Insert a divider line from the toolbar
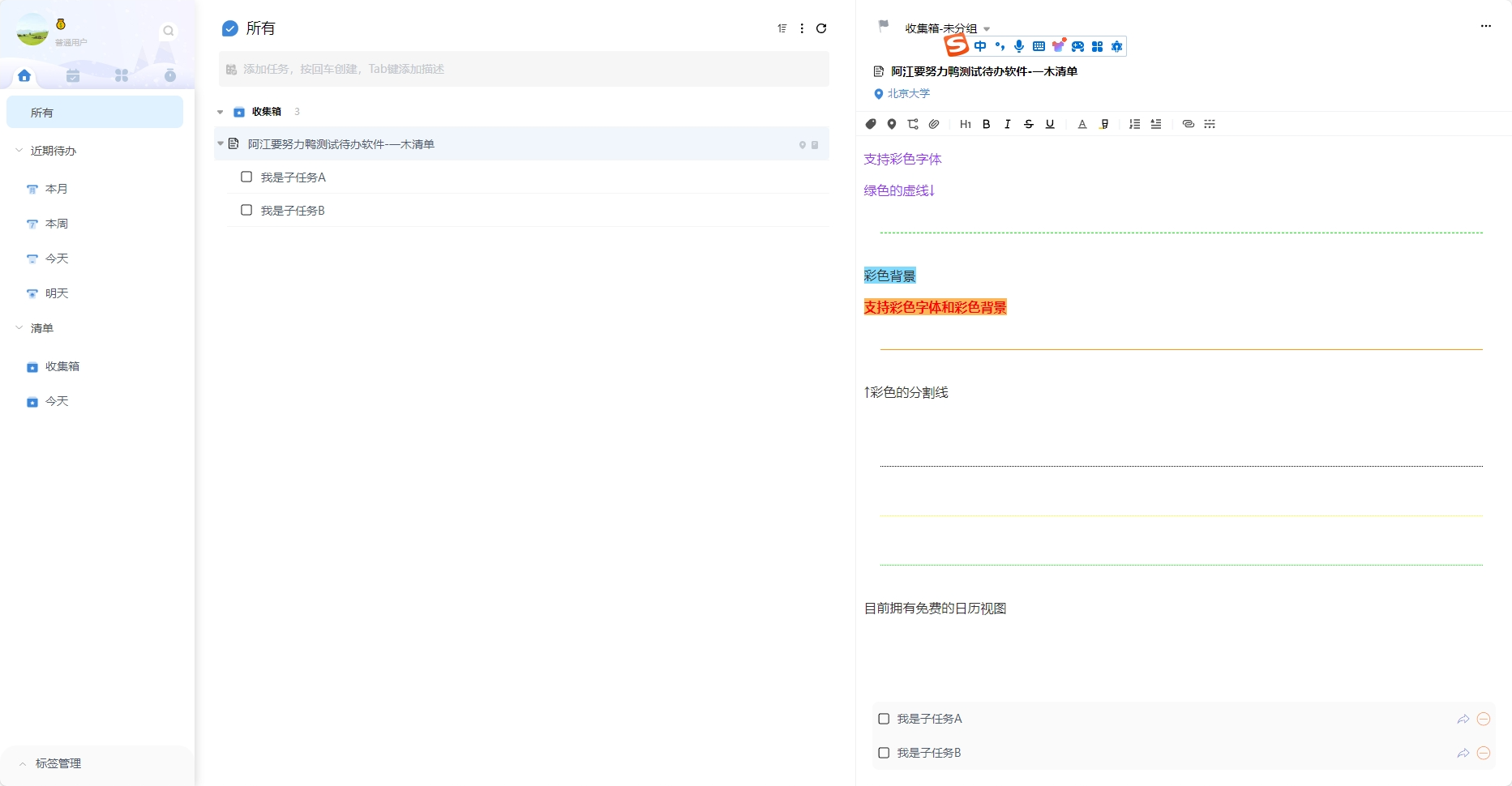1512x786 pixels. point(1210,124)
